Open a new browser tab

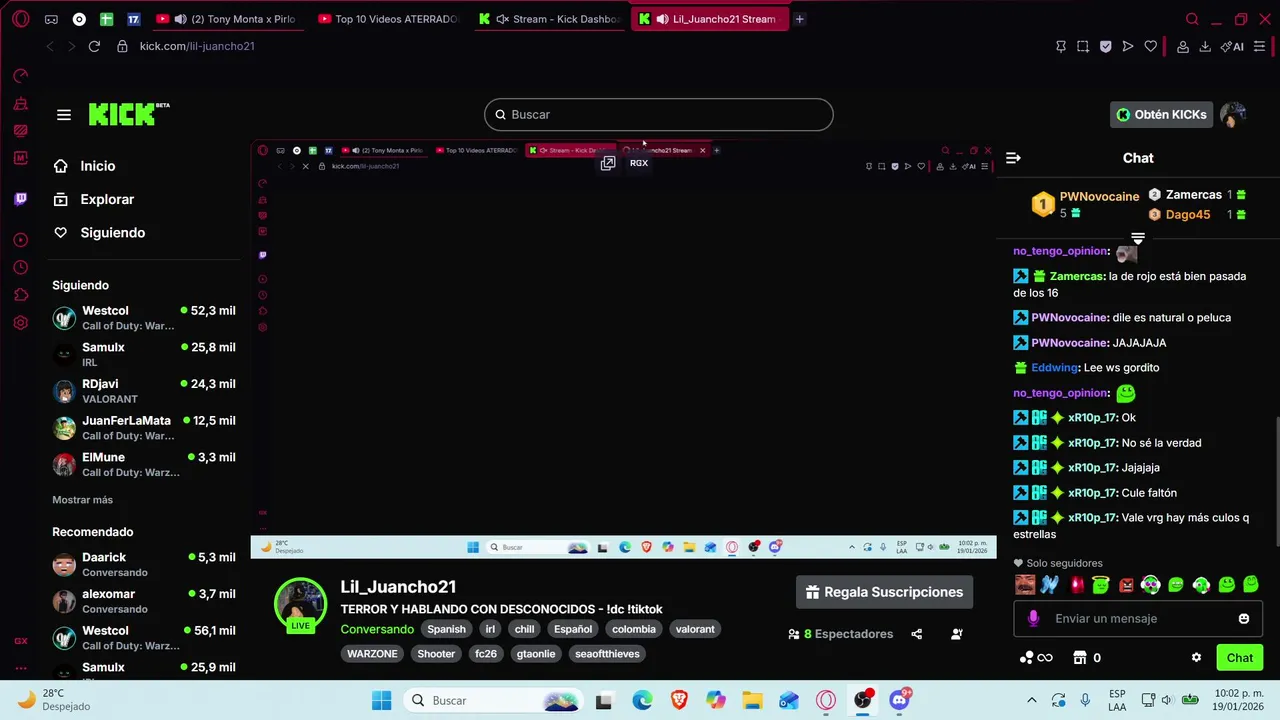pyautogui.click(x=799, y=19)
